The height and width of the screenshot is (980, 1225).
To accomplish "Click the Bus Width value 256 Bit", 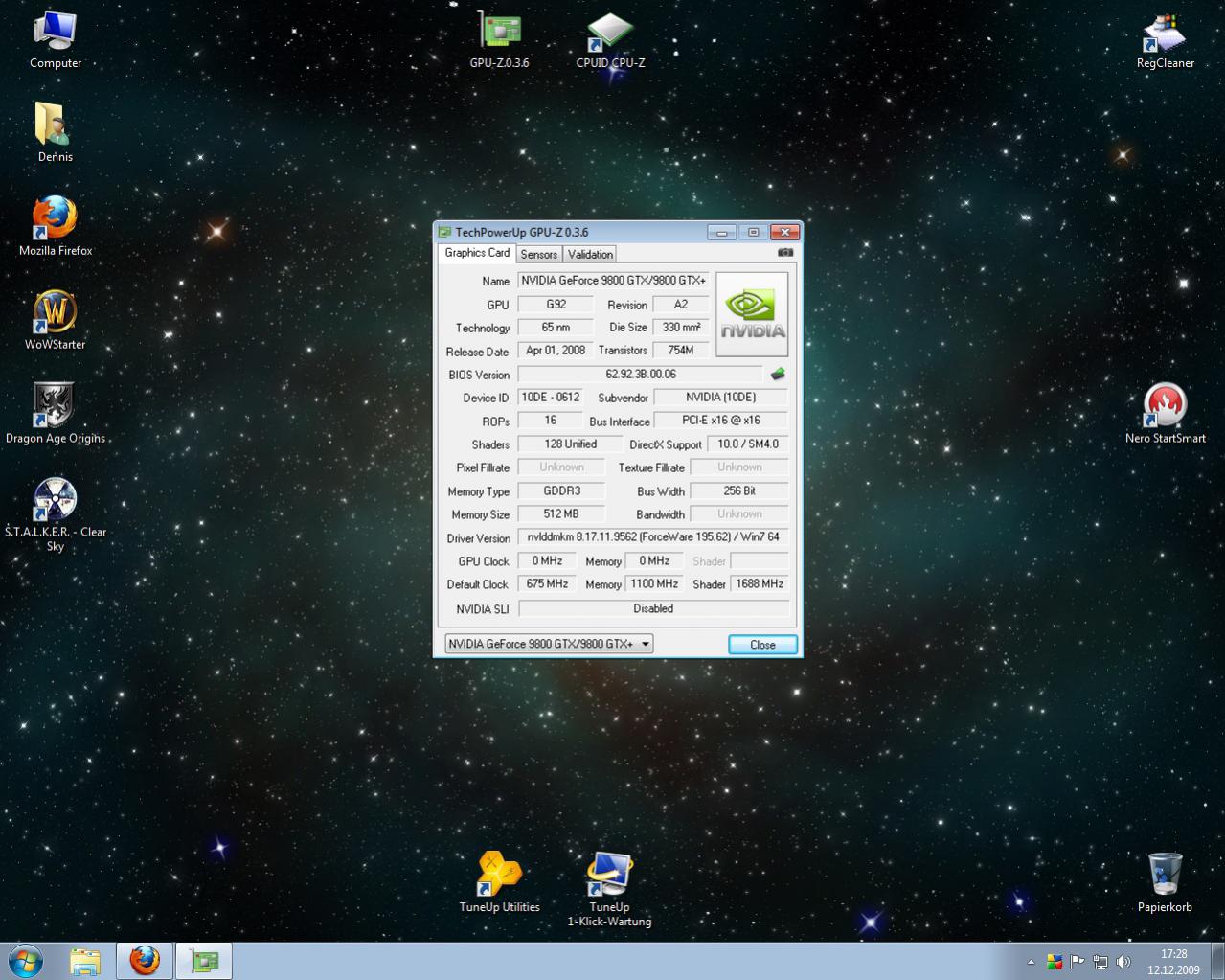I will point(739,490).
